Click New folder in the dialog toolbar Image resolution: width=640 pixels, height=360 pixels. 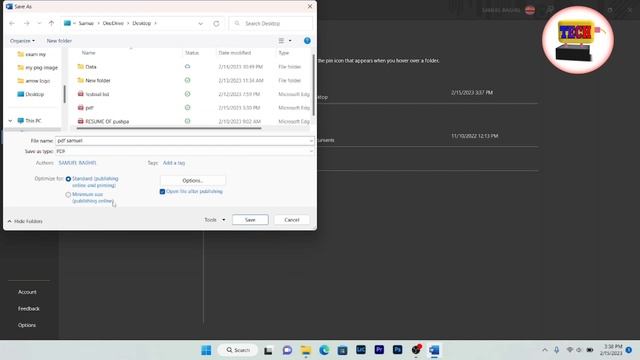[59, 41]
